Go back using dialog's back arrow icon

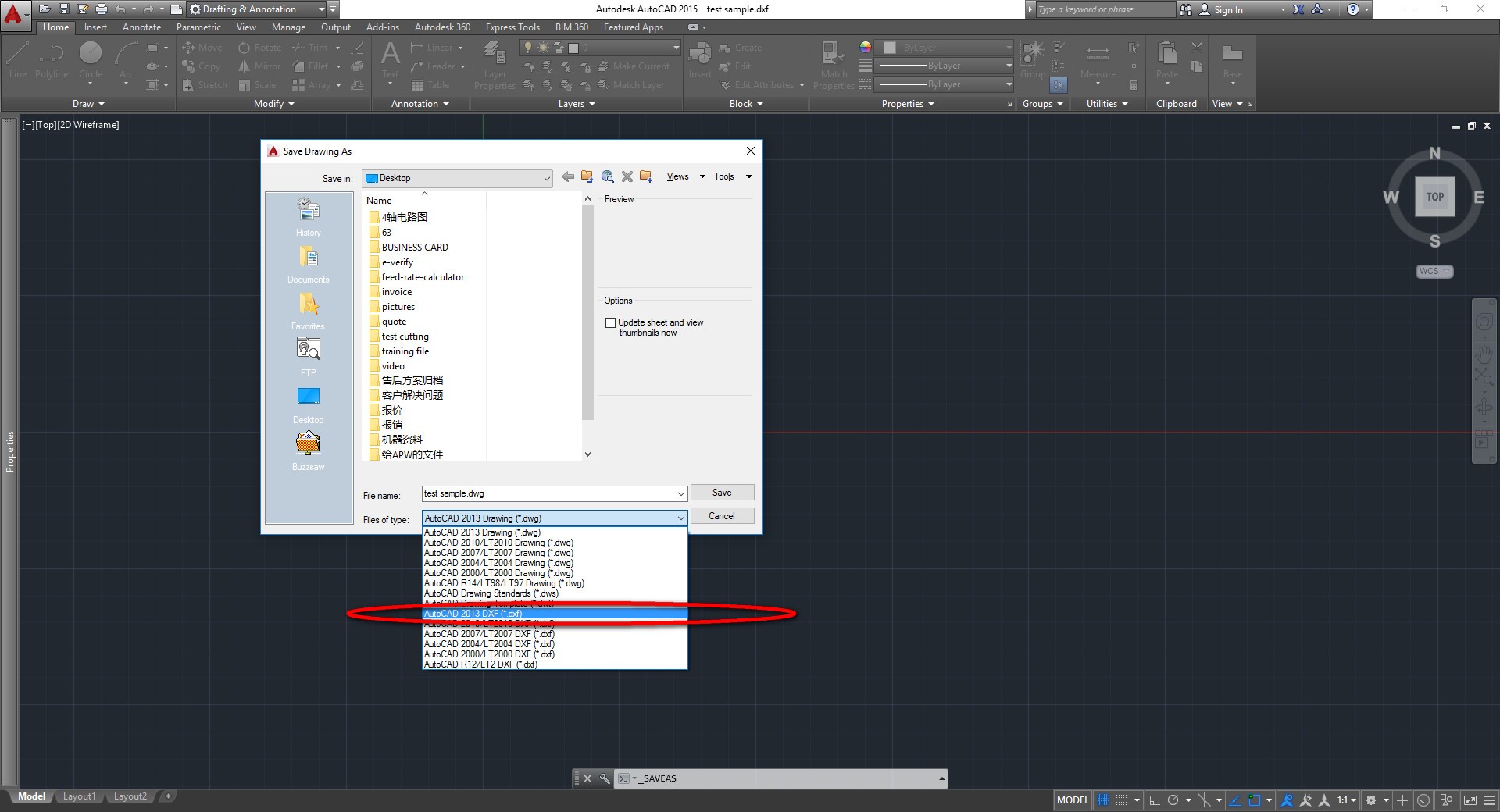568,177
